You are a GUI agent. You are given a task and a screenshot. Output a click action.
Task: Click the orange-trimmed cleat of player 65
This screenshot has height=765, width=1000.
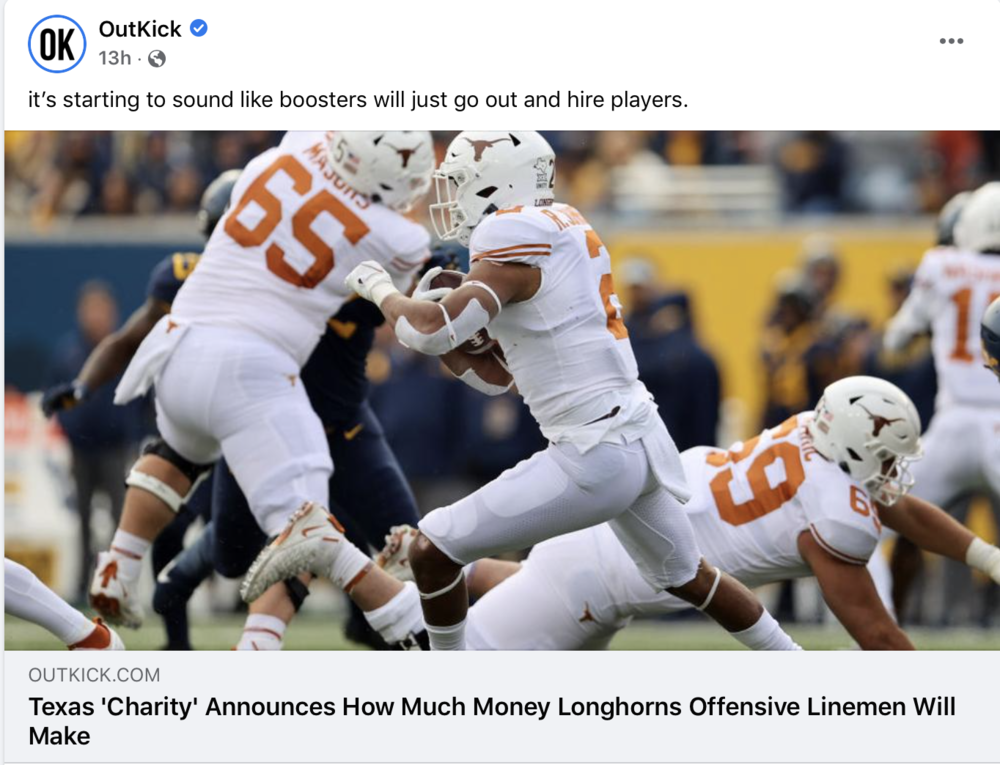pyautogui.click(x=293, y=548)
